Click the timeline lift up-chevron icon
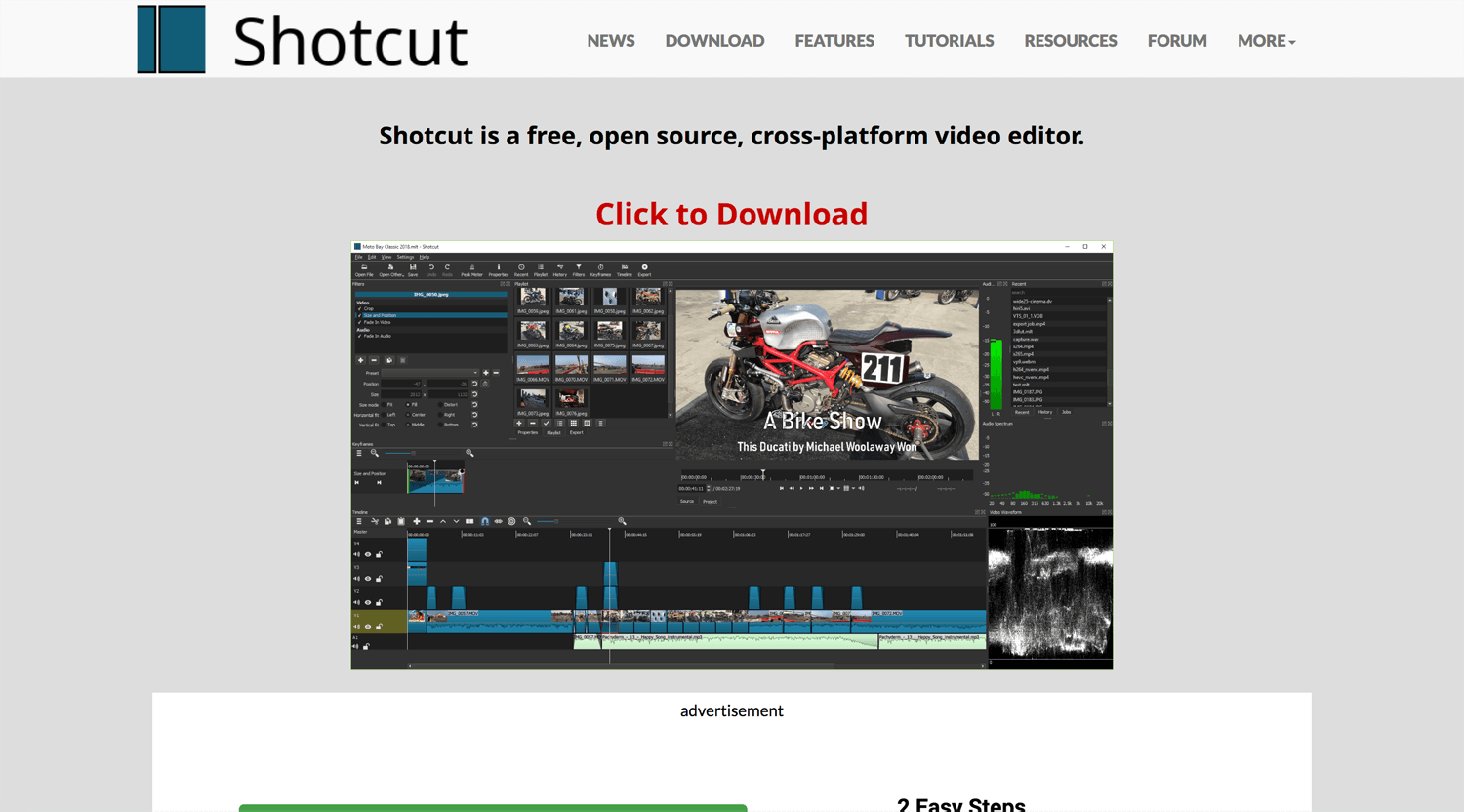 click(443, 521)
